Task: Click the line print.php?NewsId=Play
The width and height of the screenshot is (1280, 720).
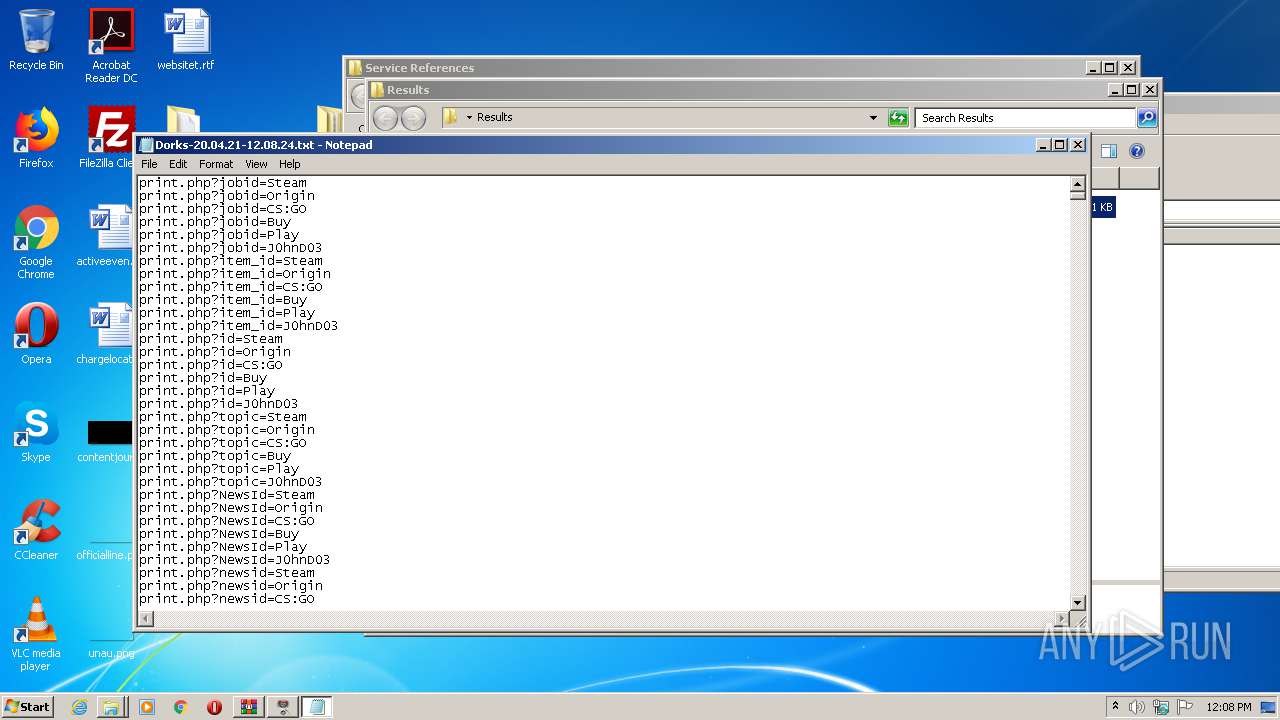Action: click(x=223, y=547)
